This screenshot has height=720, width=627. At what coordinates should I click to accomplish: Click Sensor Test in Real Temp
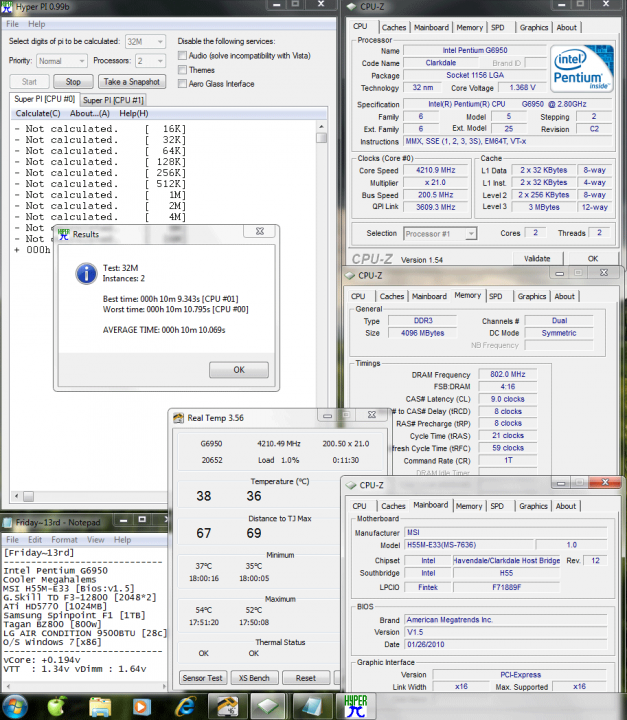202,678
